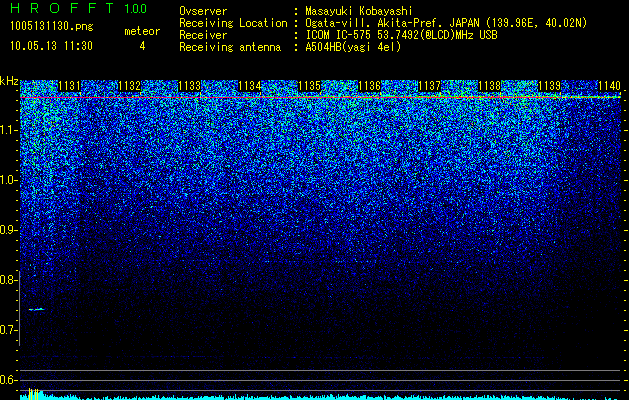The width and height of the screenshot is (629, 400).
Task: Click the meteor echo trace near 0.74 kHz
Action: 36,309
